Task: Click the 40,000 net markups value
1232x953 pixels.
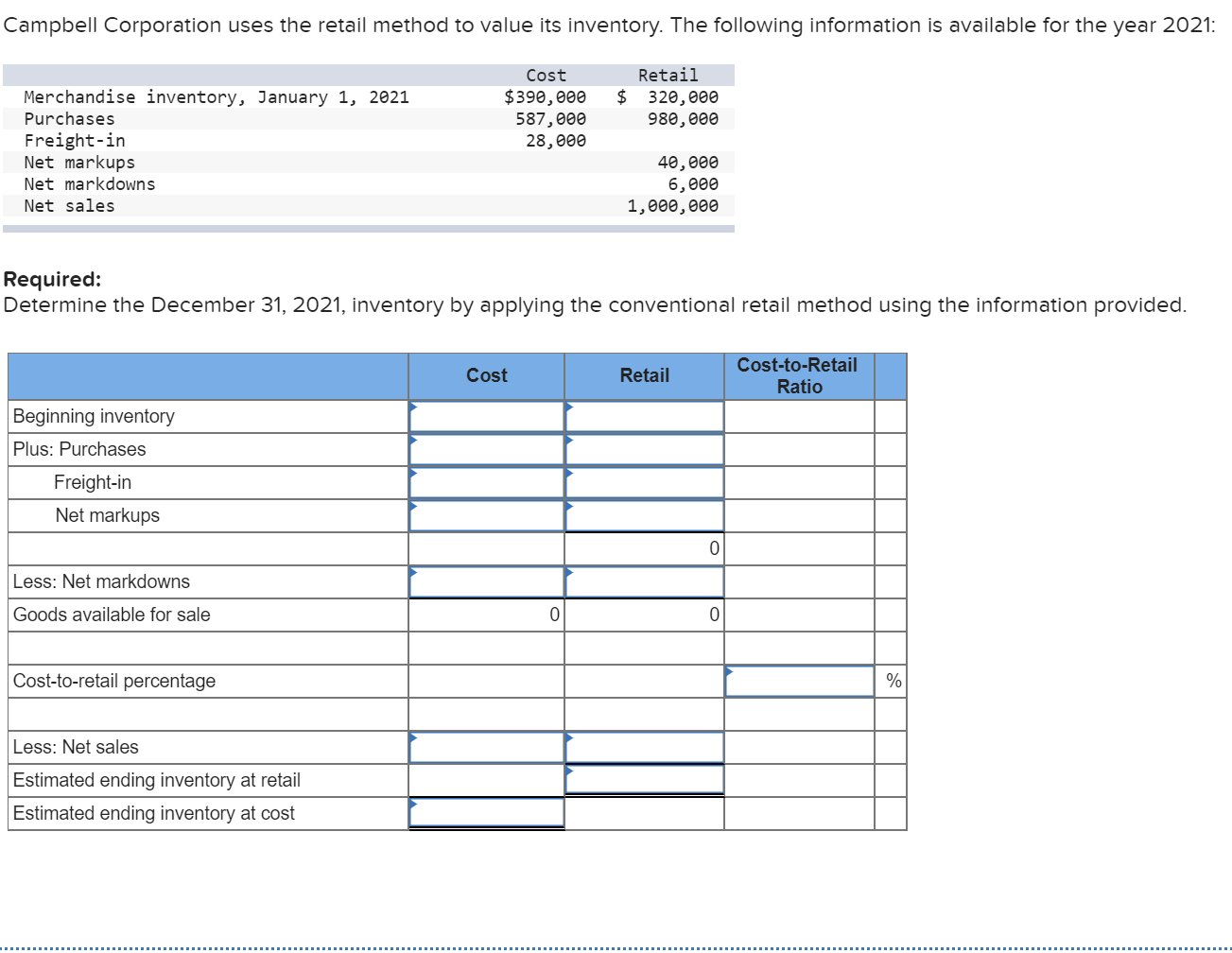Action: tap(688, 162)
